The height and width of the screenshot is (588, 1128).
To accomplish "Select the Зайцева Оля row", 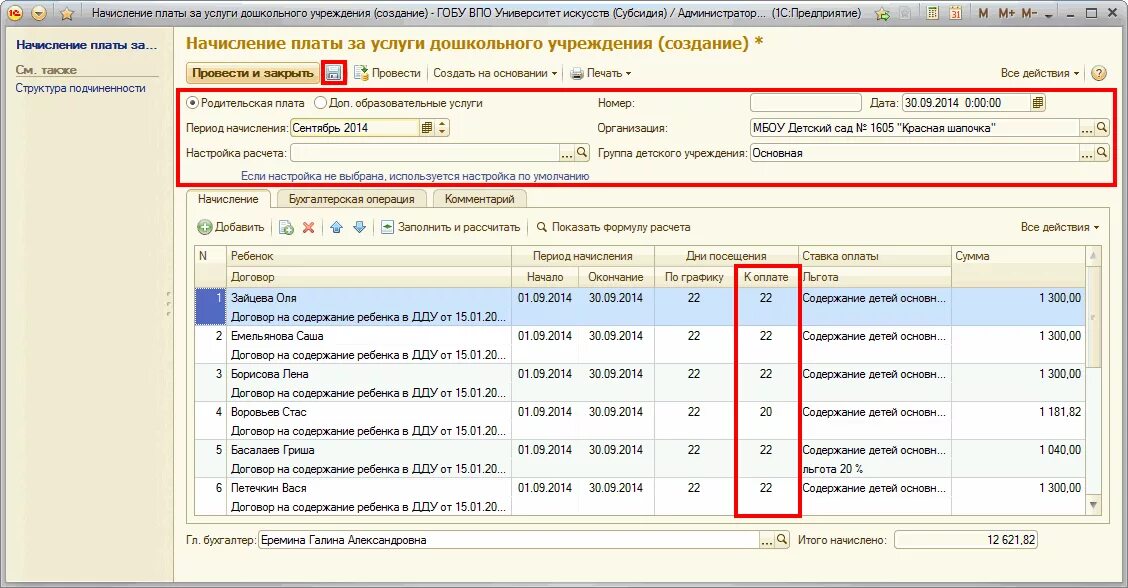I will (x=639, y=307).
